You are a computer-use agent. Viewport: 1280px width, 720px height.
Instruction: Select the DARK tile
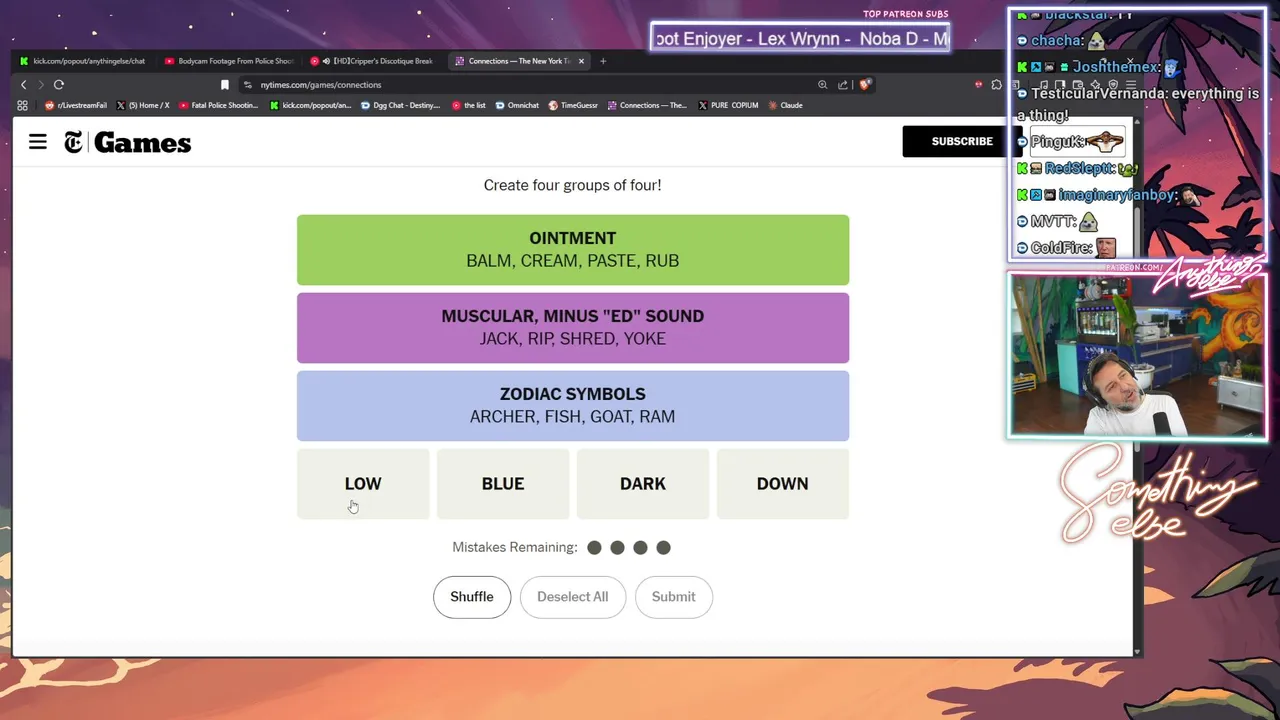(643, 484)
